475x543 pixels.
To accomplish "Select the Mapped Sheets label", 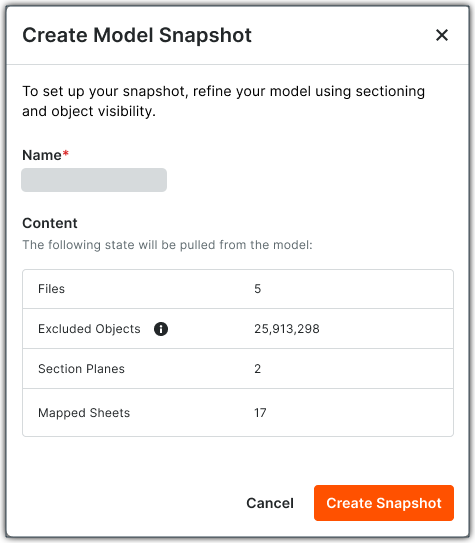I will [x=84, y=413].
